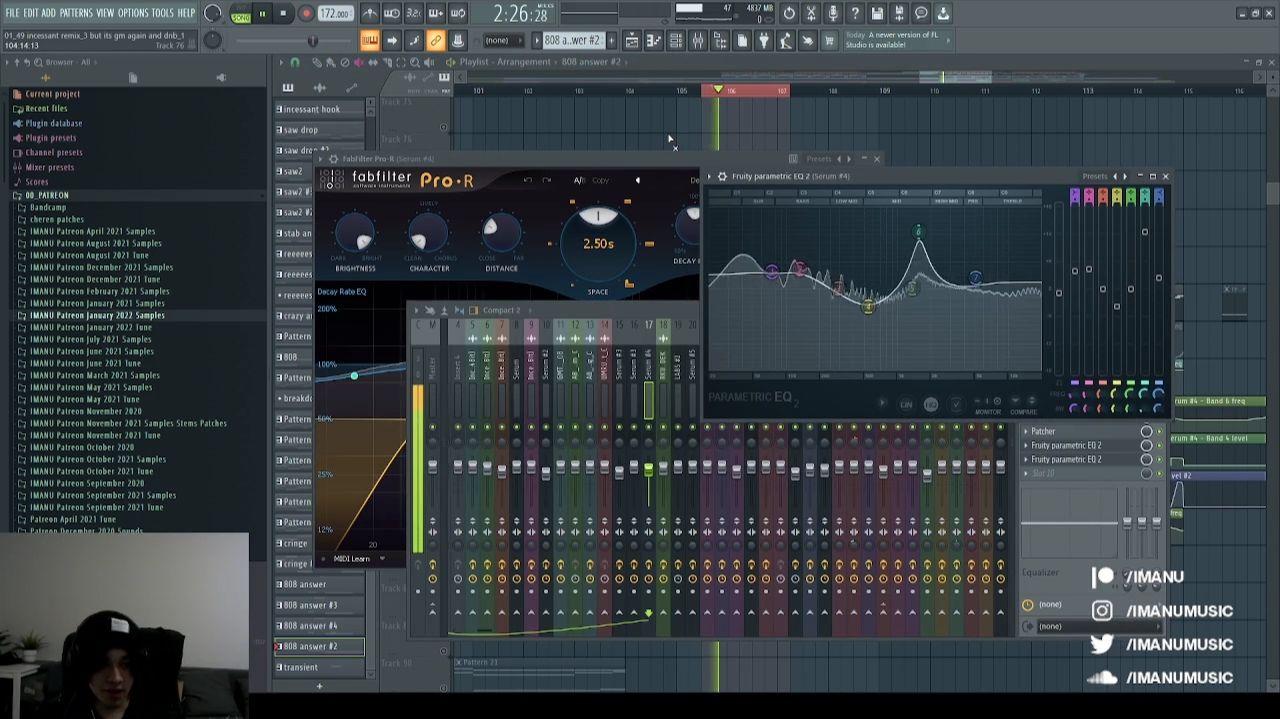1280x719 pixels.
Task: Open FabFilter Pro-R plugin options gear
Action: [333, 159]
